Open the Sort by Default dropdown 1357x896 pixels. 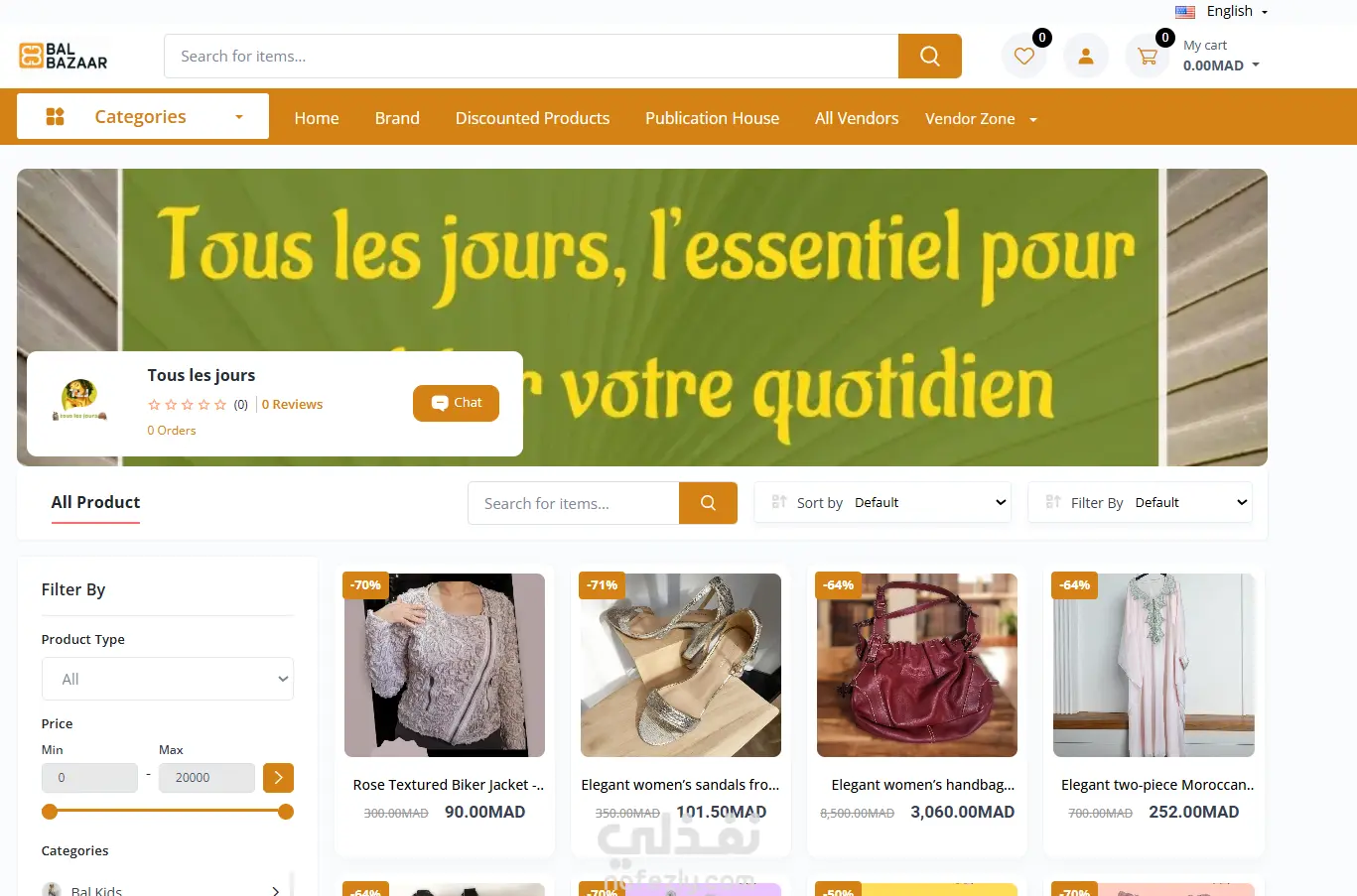[882, 502]
